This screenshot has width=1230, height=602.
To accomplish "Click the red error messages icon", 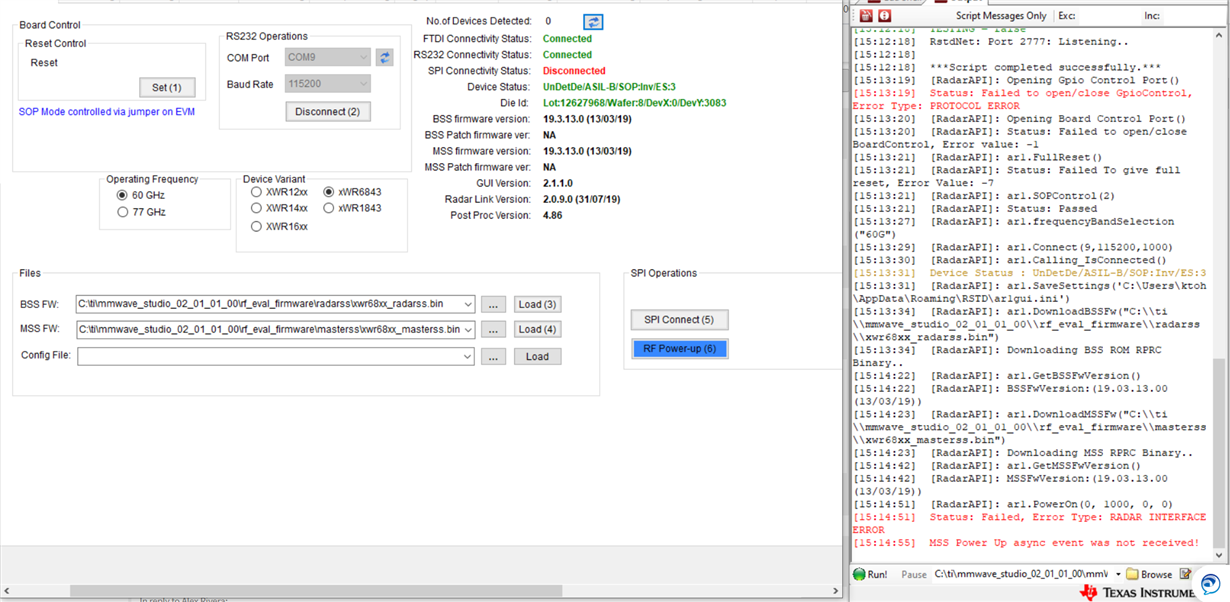I will click(884, 15).
